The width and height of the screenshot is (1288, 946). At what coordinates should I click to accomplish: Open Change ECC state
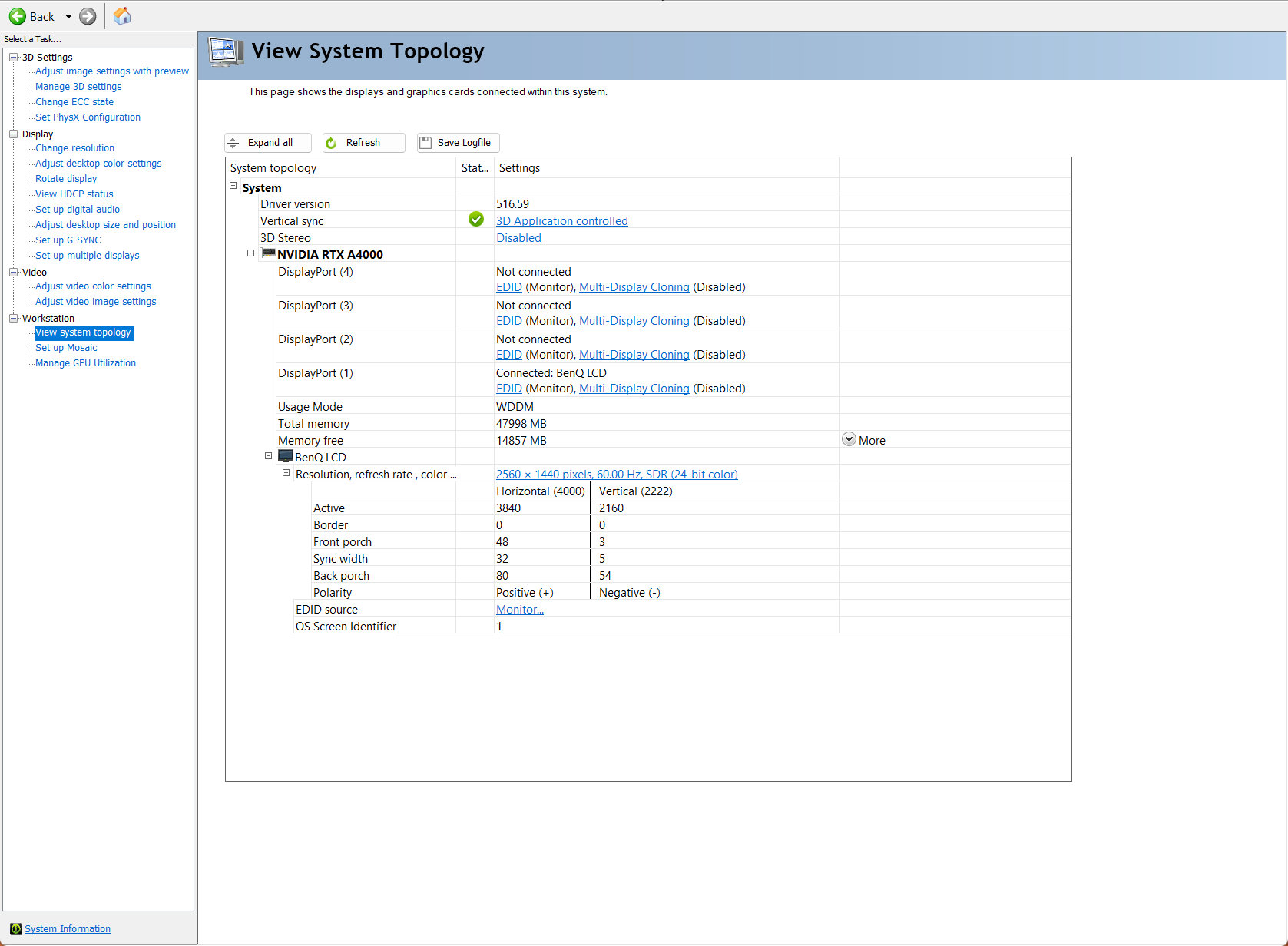[74, 102]
